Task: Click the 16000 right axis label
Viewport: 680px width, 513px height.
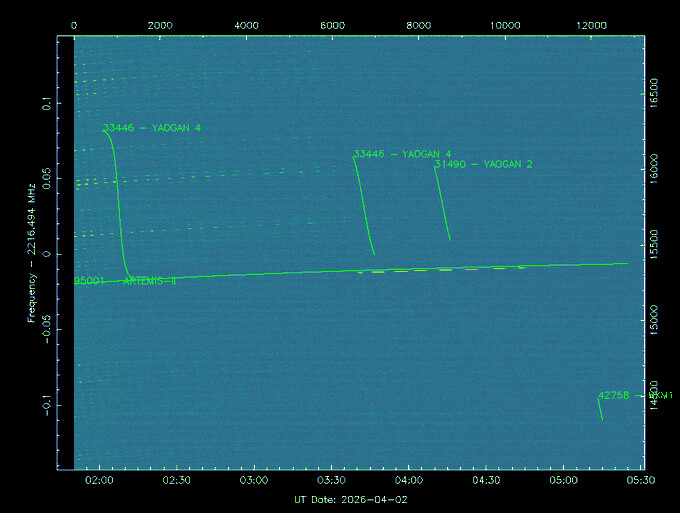Action: coord(654,167)
